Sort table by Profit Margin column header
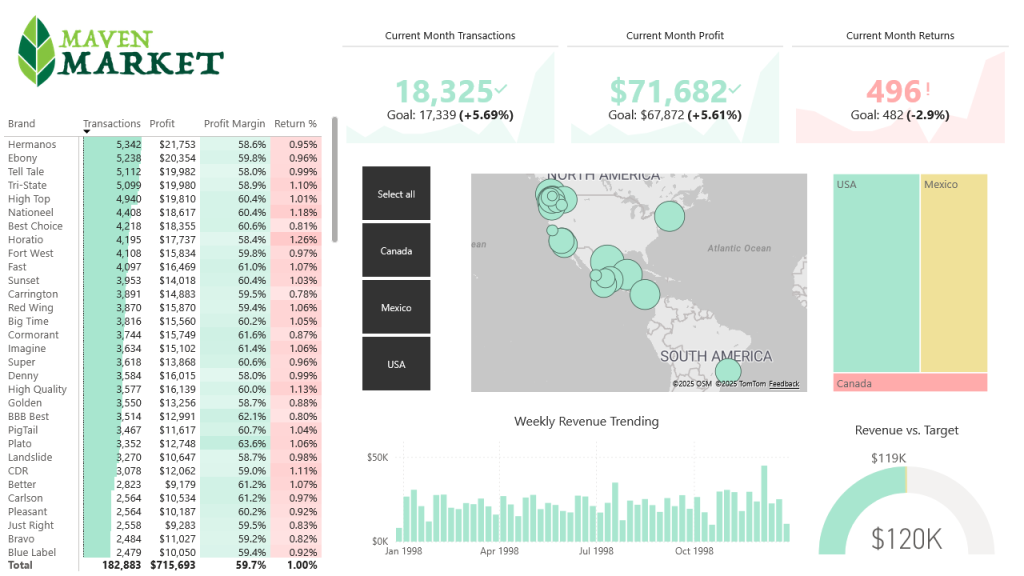This screenshot has height=576, width=1024. click(234, 124)
